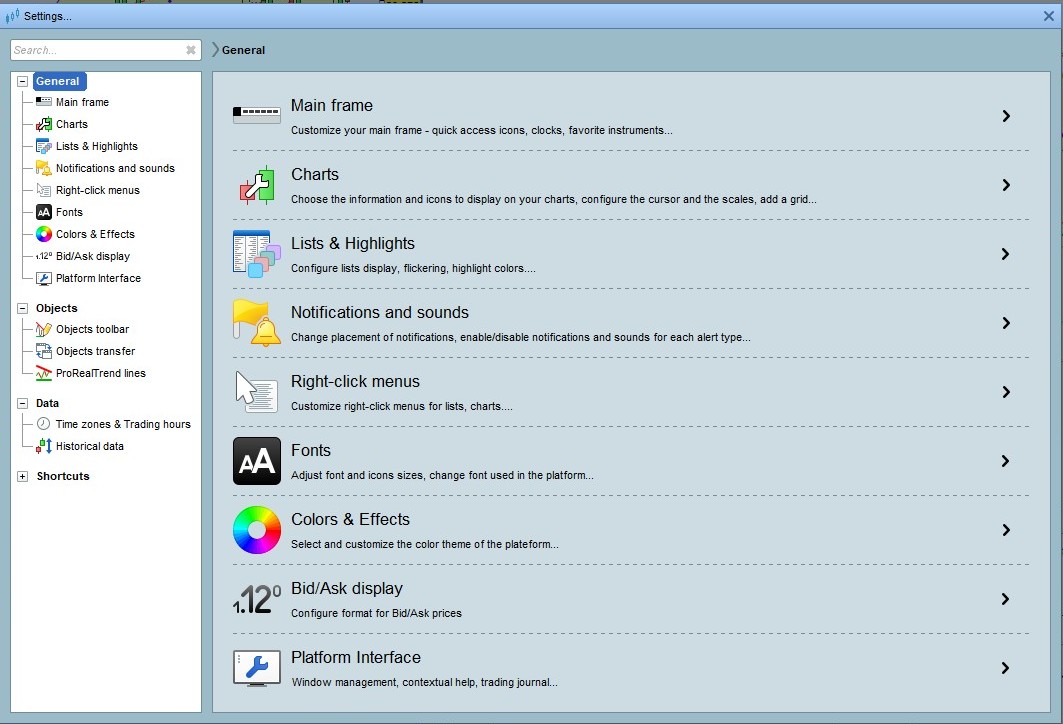The image size is (1063, 724).
Task: Select Bid/Ask display label in sidebar
Action: 93,256
